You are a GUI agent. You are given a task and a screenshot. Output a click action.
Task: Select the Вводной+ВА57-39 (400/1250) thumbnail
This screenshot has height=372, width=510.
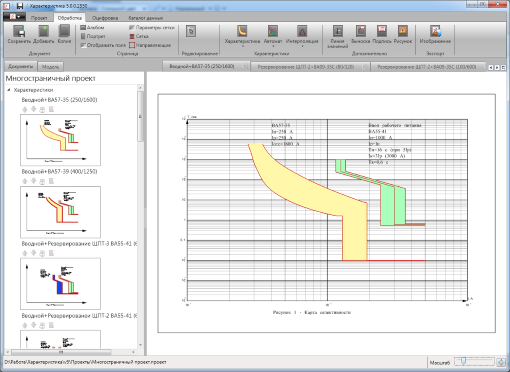pyautogui.click(x=60, y=212)
